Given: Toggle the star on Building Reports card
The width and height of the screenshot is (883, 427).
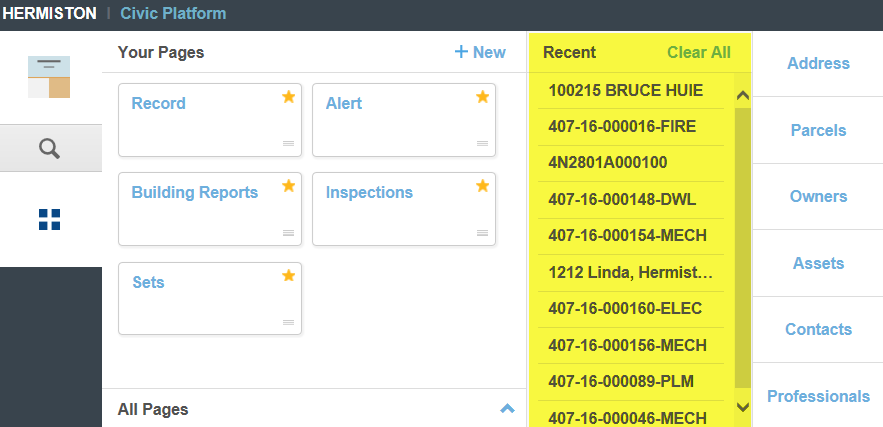Looking at the screenshot, I should [288, 186].
